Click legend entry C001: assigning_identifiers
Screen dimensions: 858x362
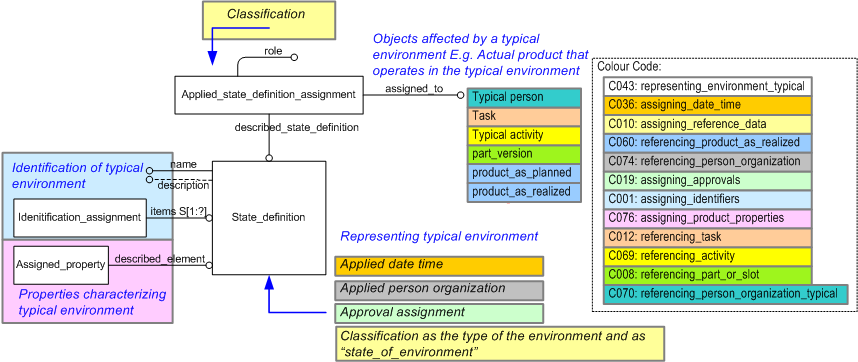[x=709, y=199]
